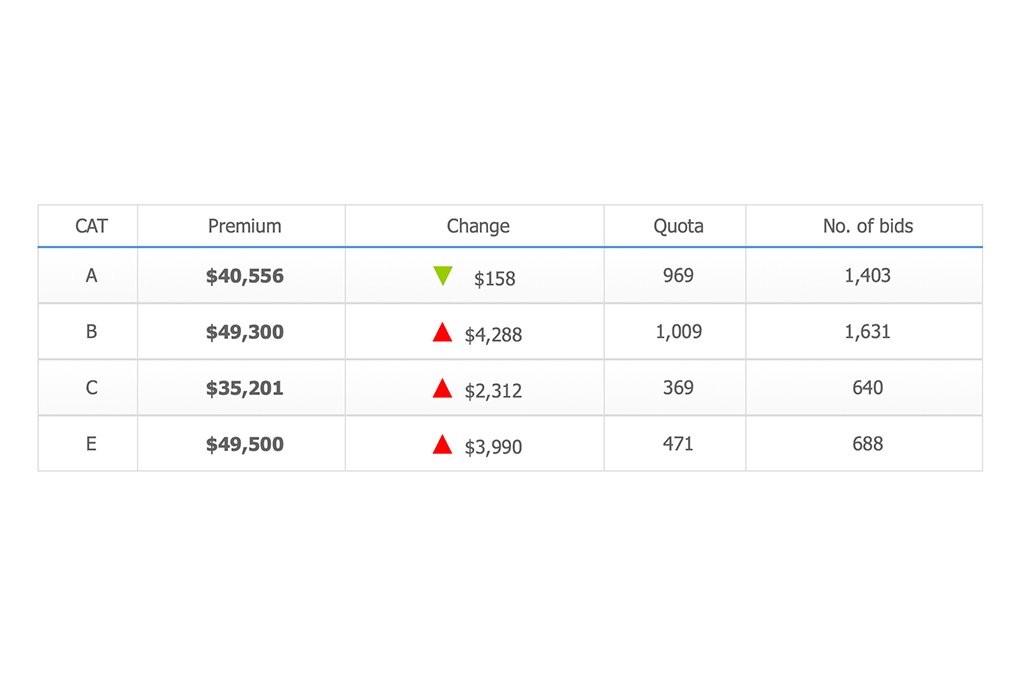Click the $35,201 premium value
The image size is (1024, 683).
245,388
